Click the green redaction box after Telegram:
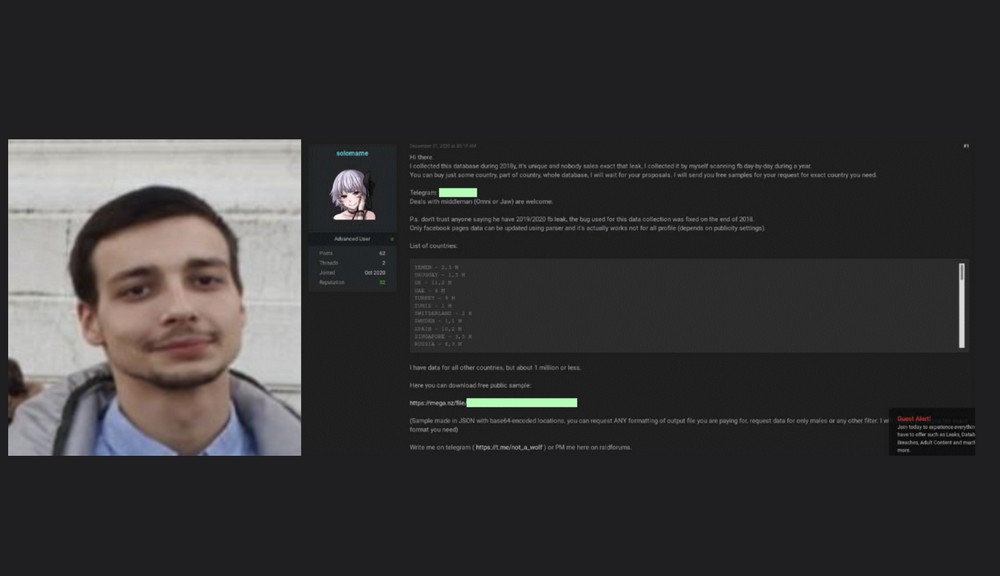 [x=458, y=193]
